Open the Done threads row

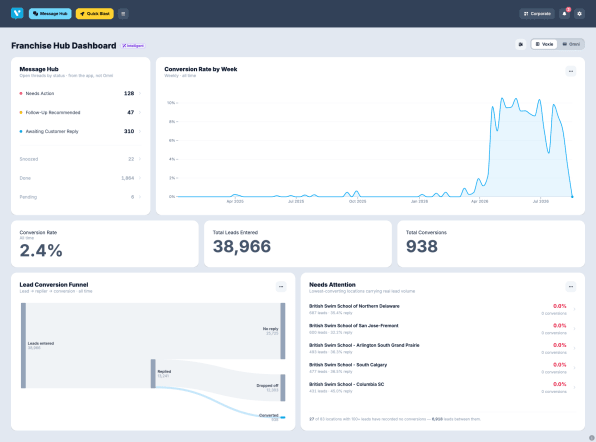click(x=81, y=178)
